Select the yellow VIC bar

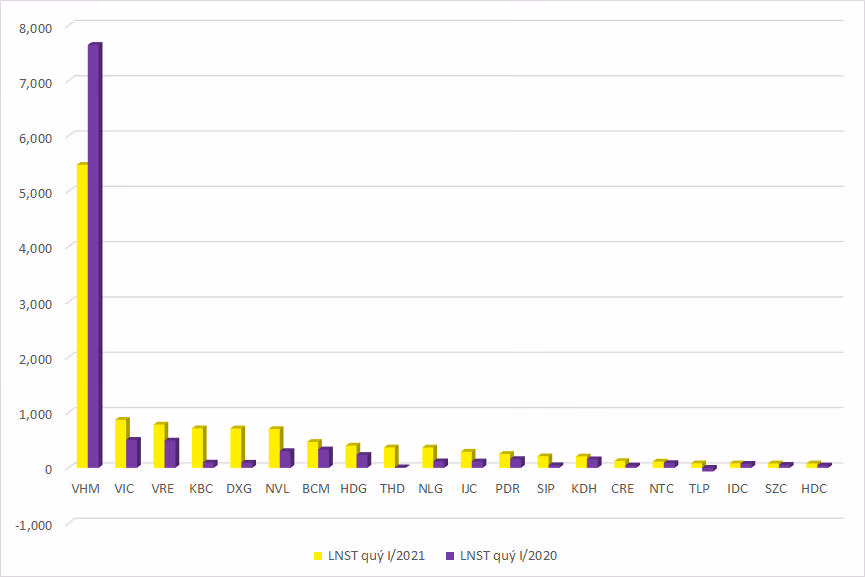(x=120, y=443)
